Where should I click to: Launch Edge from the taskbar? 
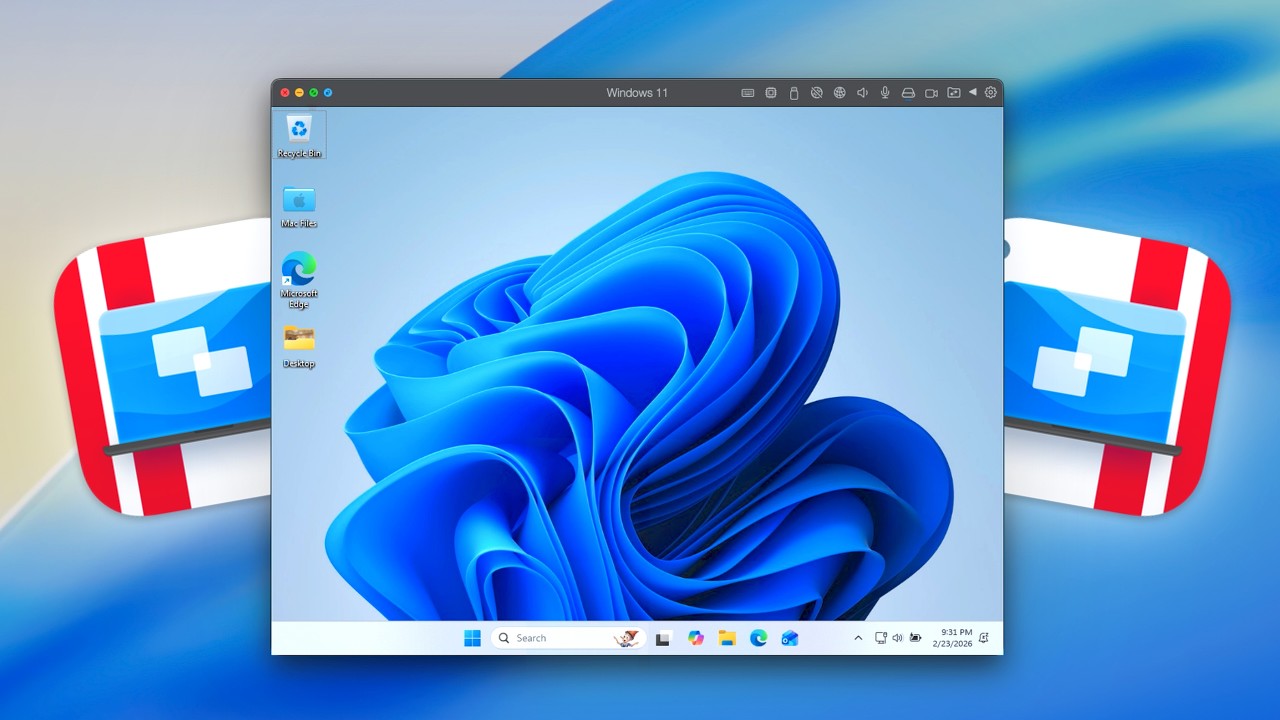click(758, 638)
